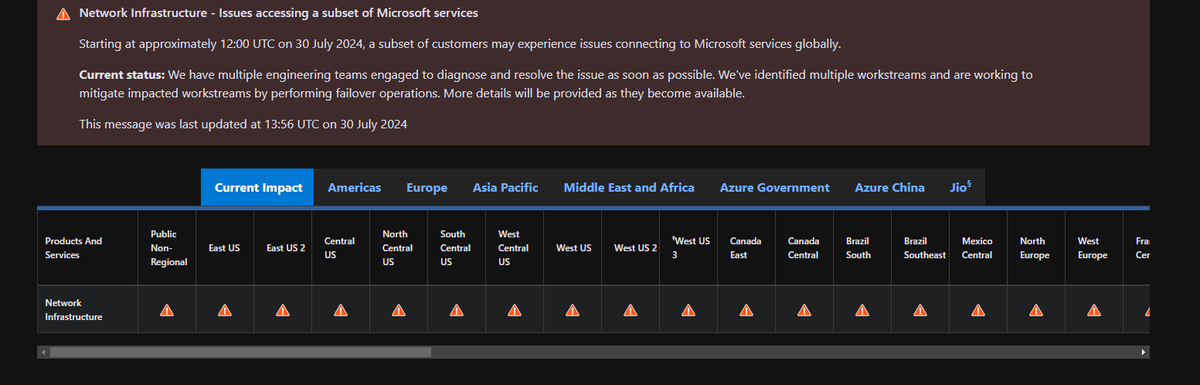Viewport: 1200px width, 385px height.
Task: Open the Central US warning status
Action: click(x=340, y=310)
